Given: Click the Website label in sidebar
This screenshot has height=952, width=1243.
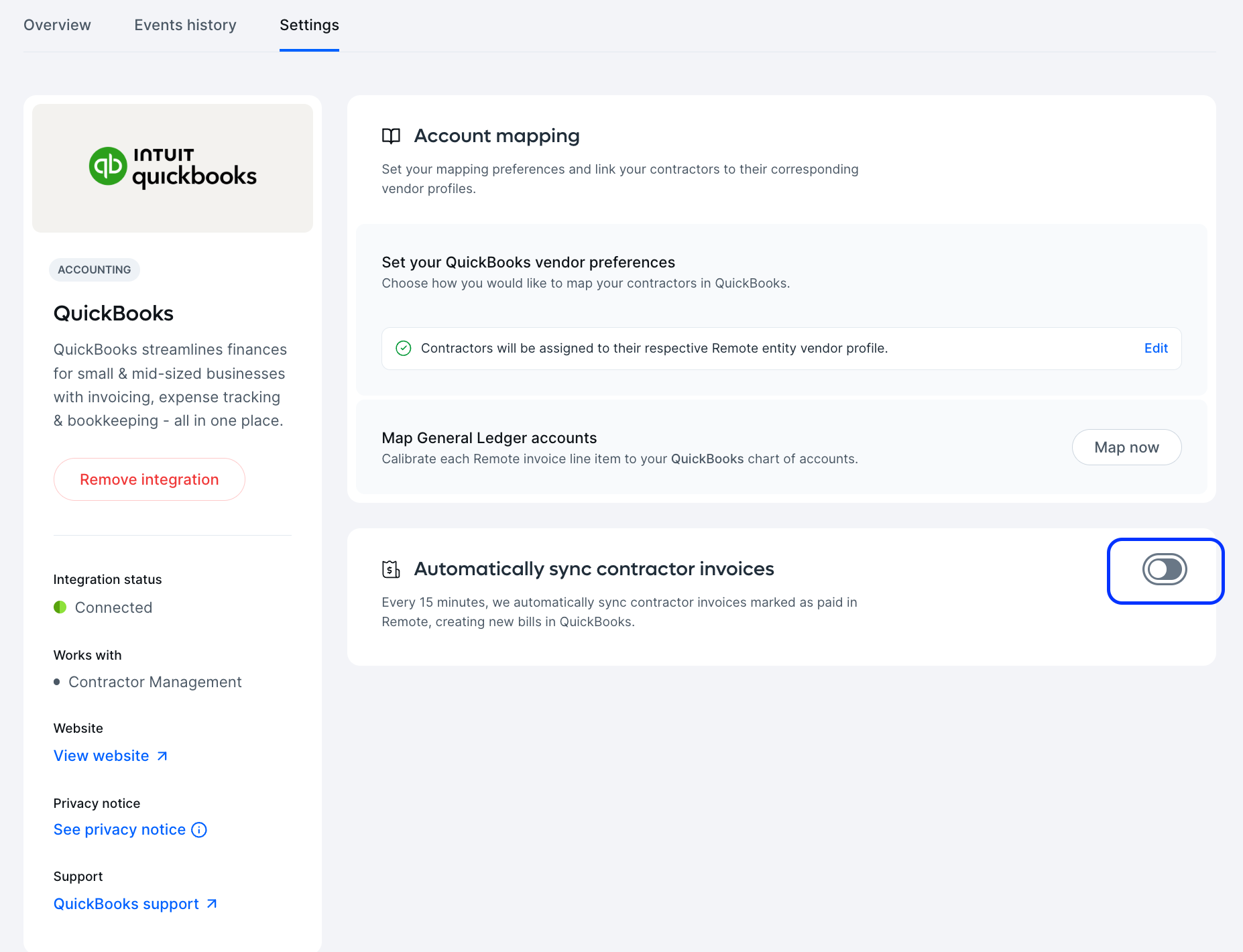Looking at the screenshot, I should pos(78,728).
